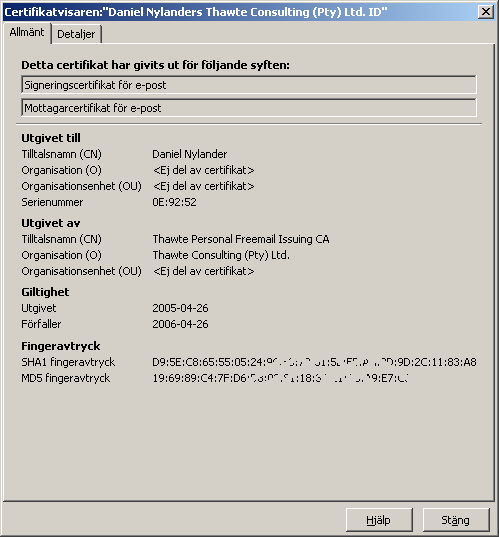Click the Signeringscertifikat för e-post field
Image resolution: width=499 pixels, height=537 pixels.
pos(249,85)
